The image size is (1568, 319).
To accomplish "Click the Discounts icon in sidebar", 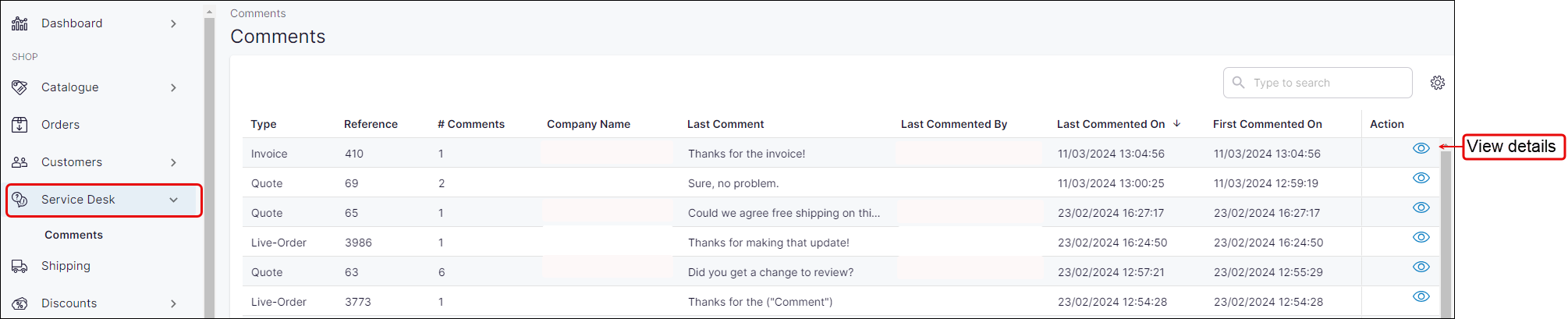I will click(20, 303).
